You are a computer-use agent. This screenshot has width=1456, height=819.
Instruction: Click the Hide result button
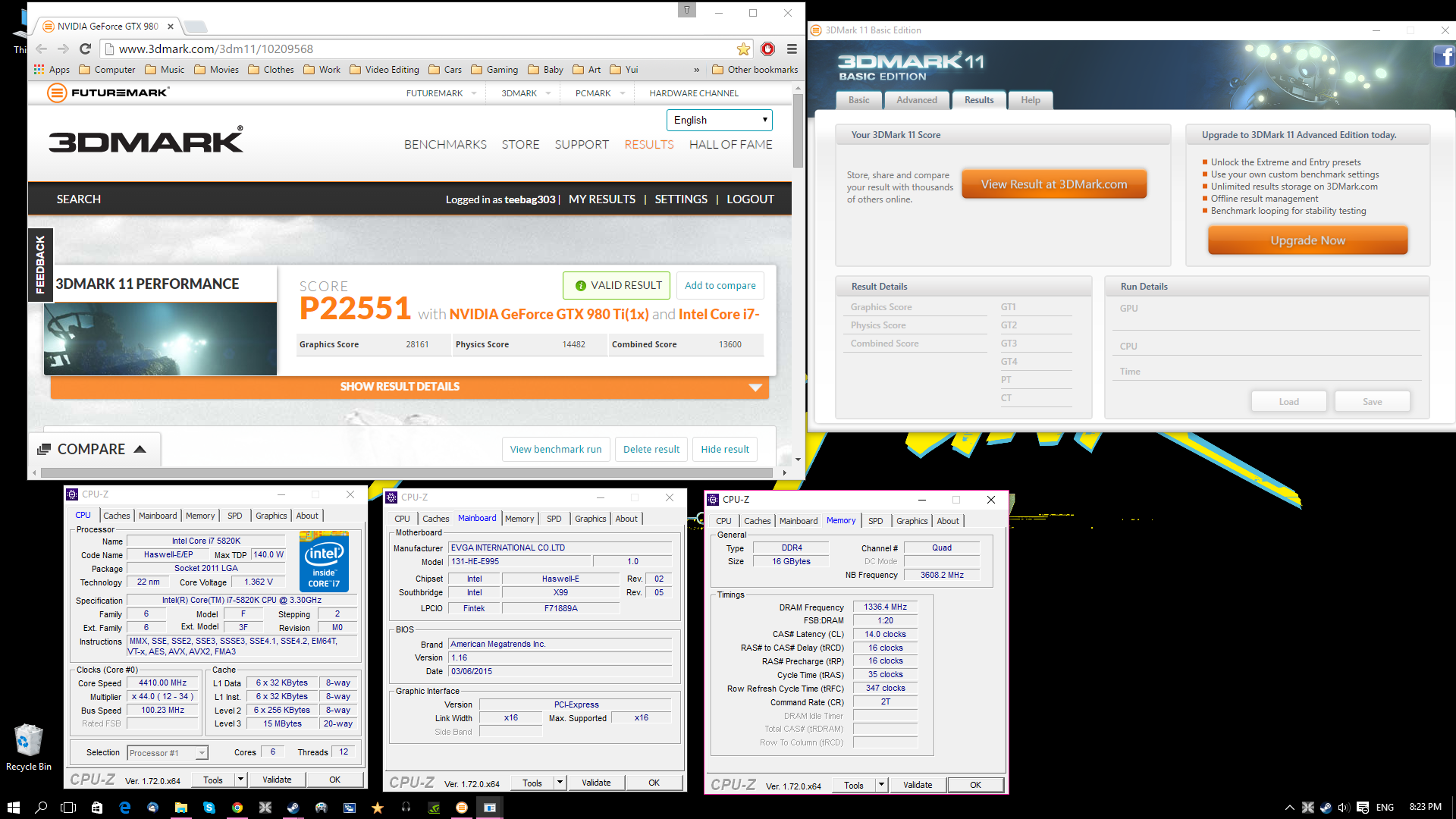pyautogui.click(x=725, y=449)
